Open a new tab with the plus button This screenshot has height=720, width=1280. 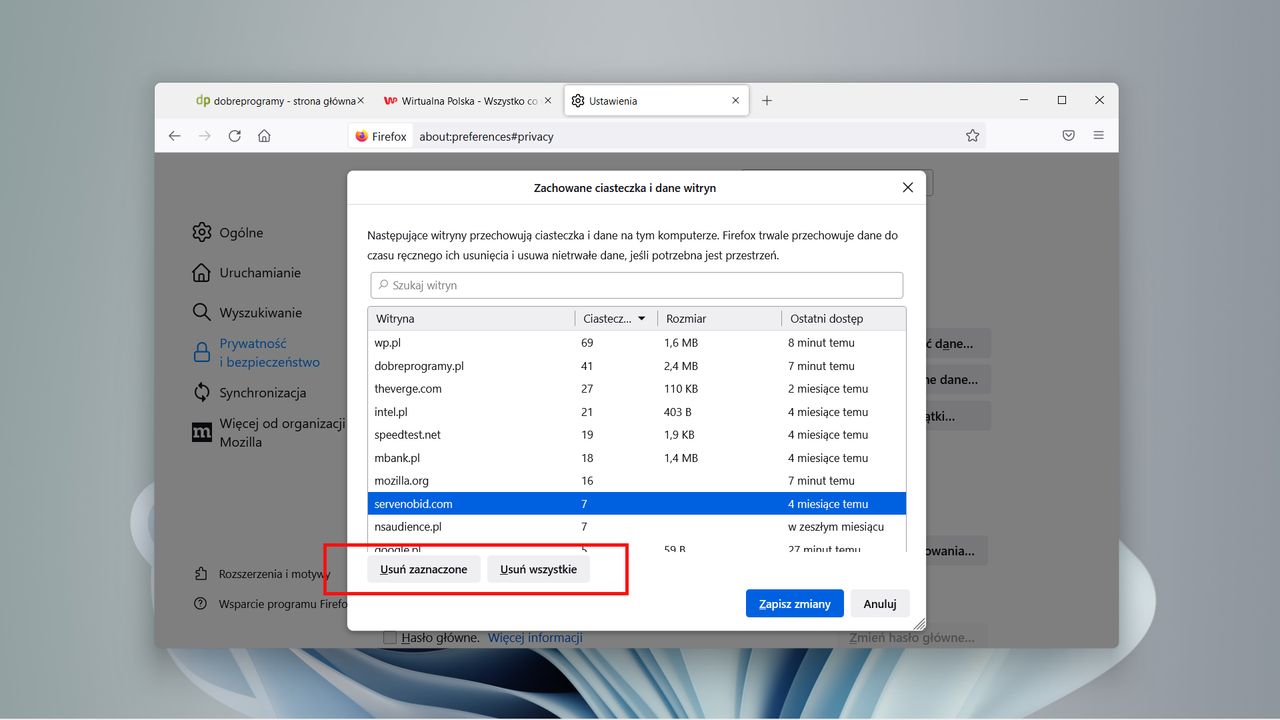(x=766, y=100)
